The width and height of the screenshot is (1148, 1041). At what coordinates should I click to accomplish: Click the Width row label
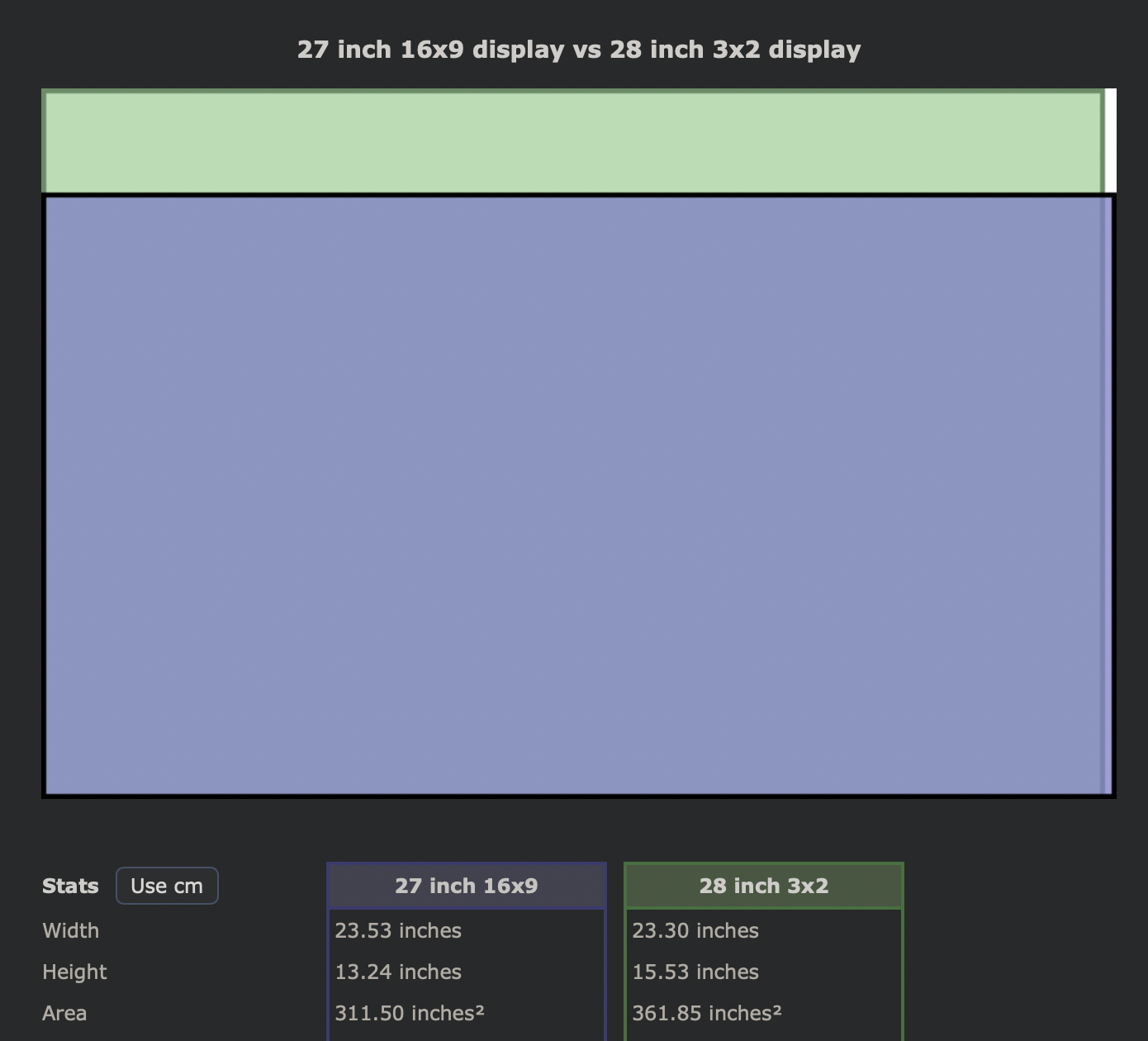71,930
